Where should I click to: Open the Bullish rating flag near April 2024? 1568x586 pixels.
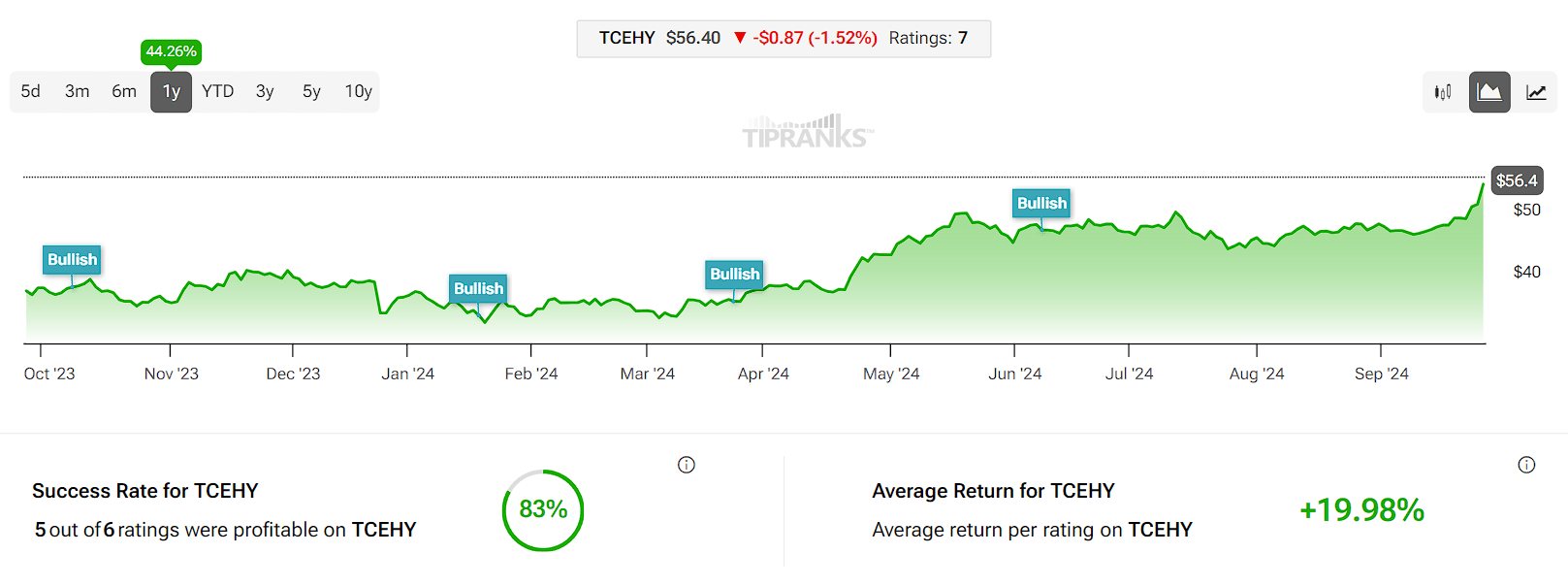[734, 275]
